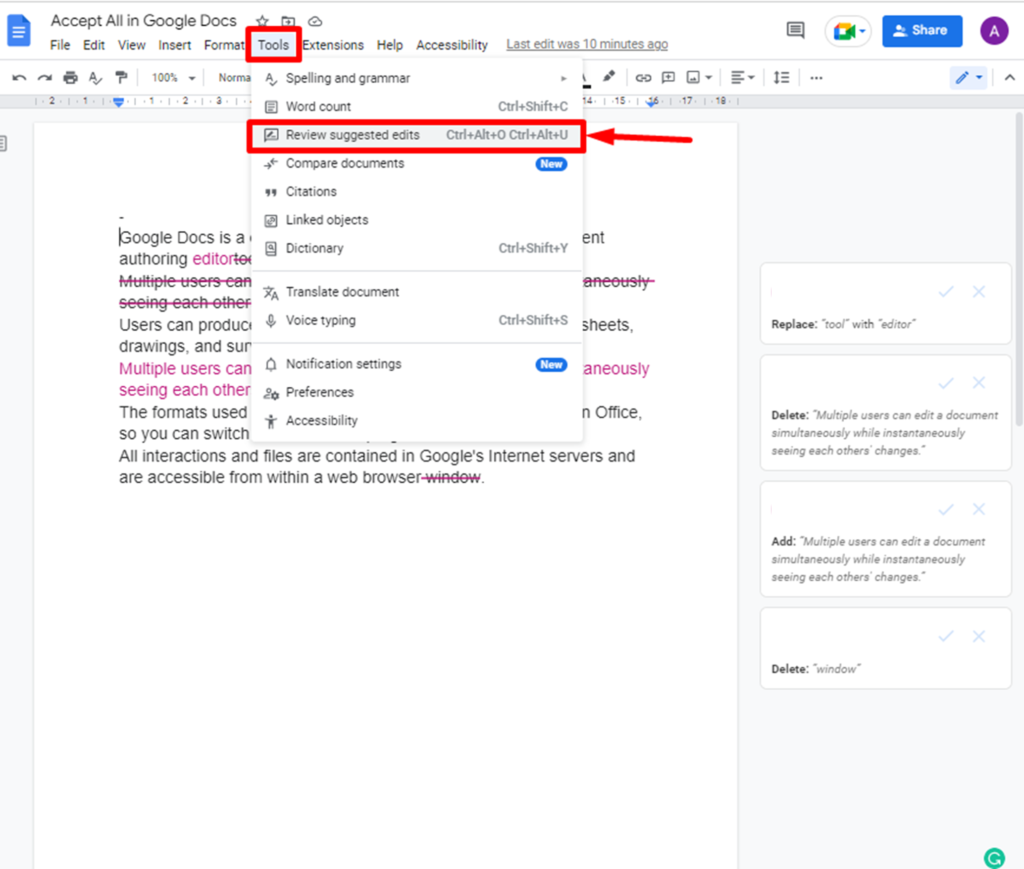
Task: Click the blue Share button
Action: [921, 31]
